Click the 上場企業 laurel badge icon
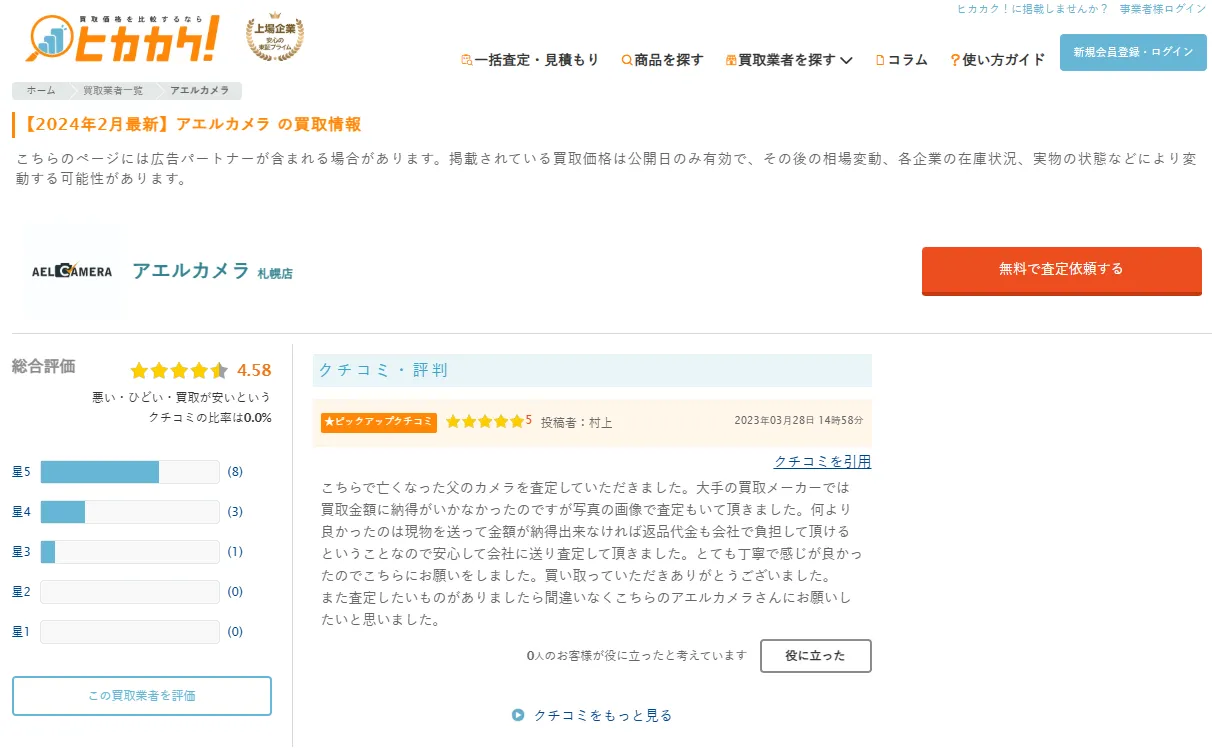Image resolution: width=1212 pixels, height=756 pixels. point(275,39)
